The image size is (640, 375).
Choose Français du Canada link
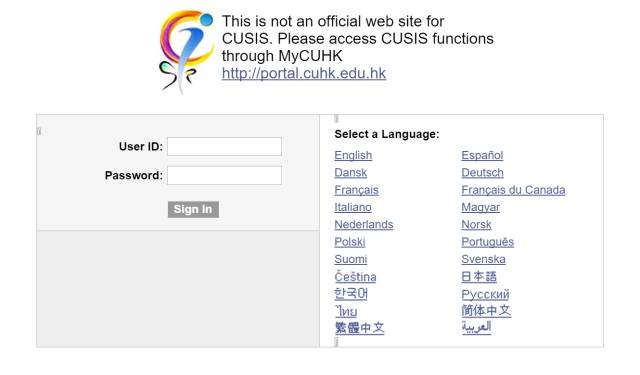513,190
